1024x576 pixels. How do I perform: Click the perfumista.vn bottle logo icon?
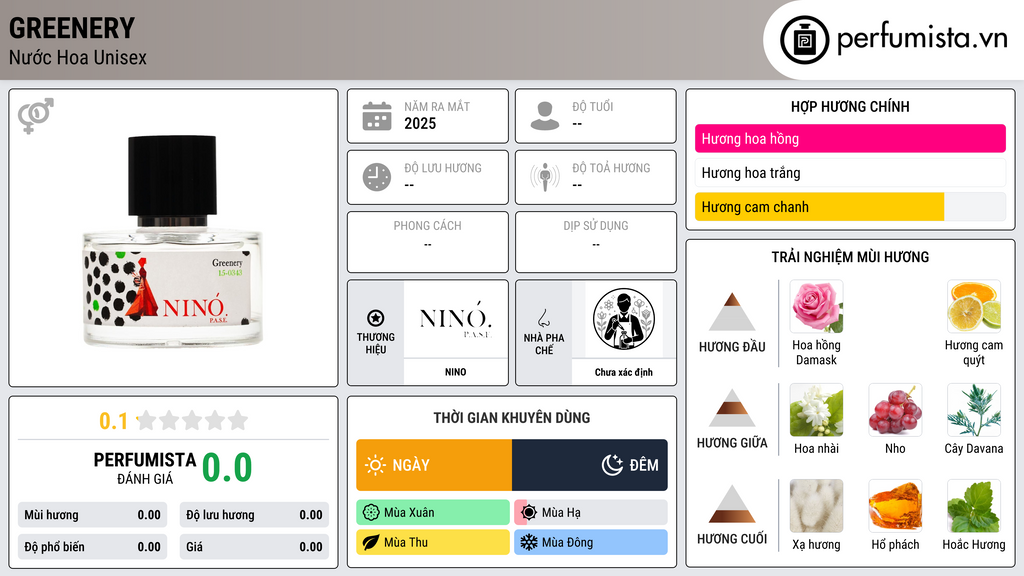click(805, 40)
